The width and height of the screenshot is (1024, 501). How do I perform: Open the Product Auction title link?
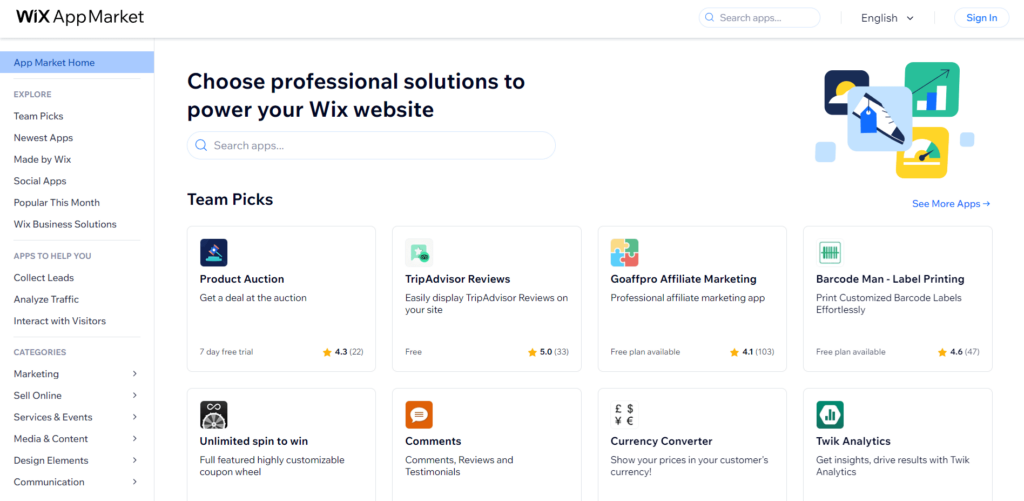242,279
